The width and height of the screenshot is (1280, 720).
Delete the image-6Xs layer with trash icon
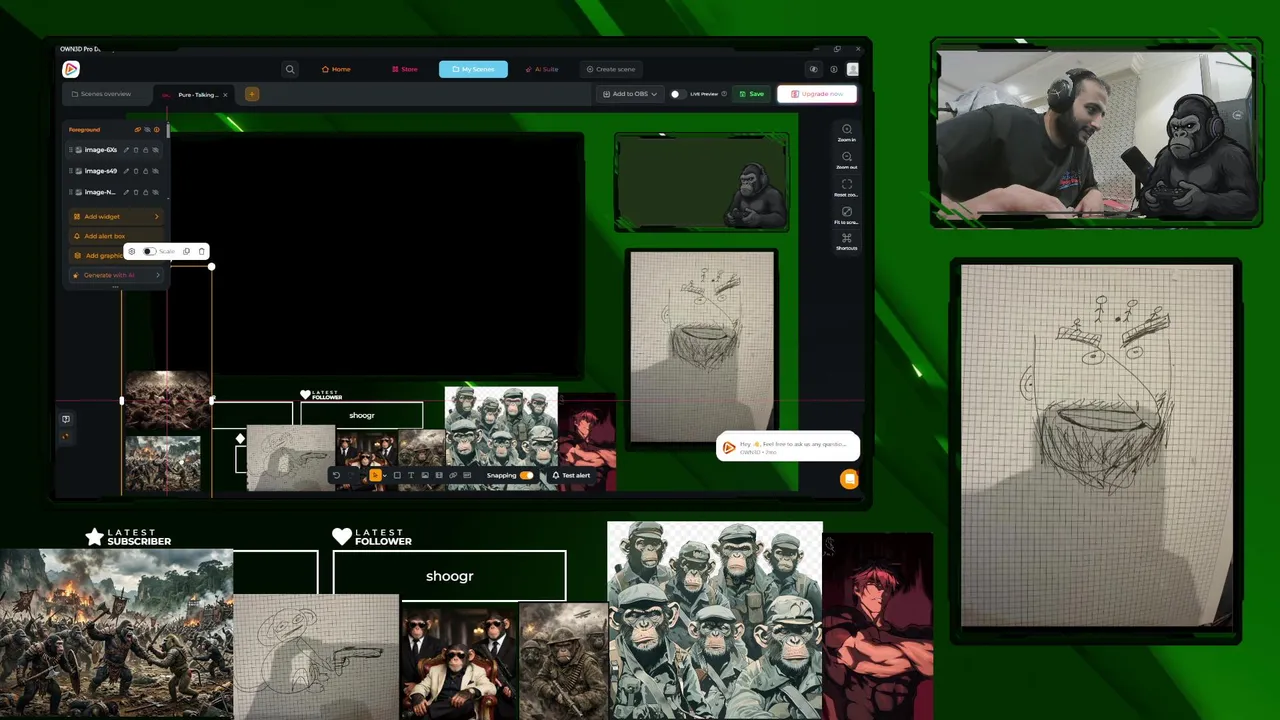(x=136, y=150)
